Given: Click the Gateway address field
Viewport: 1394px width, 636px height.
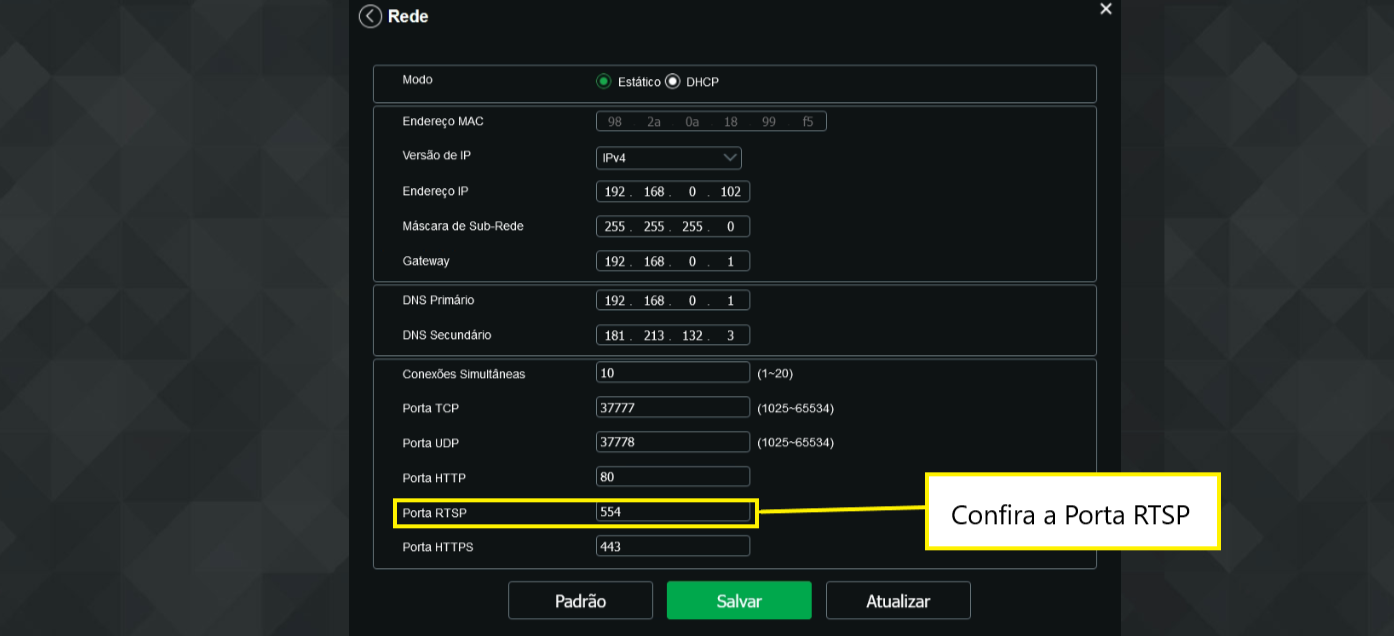Looking at the screenshot, I should tap(673, 262).
